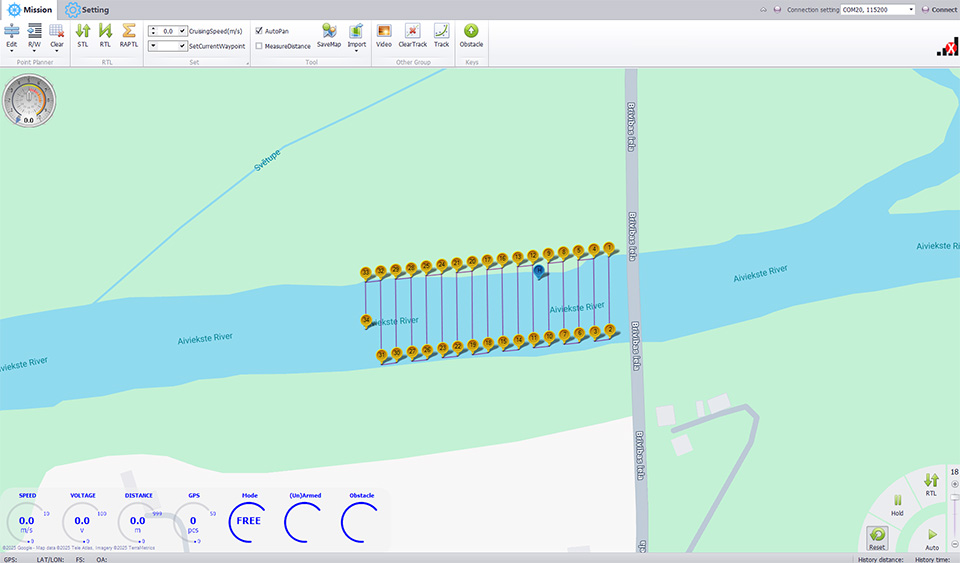Select the blue home marker on the map
Viewport: 960px width, 563px height.
point(539,271)
